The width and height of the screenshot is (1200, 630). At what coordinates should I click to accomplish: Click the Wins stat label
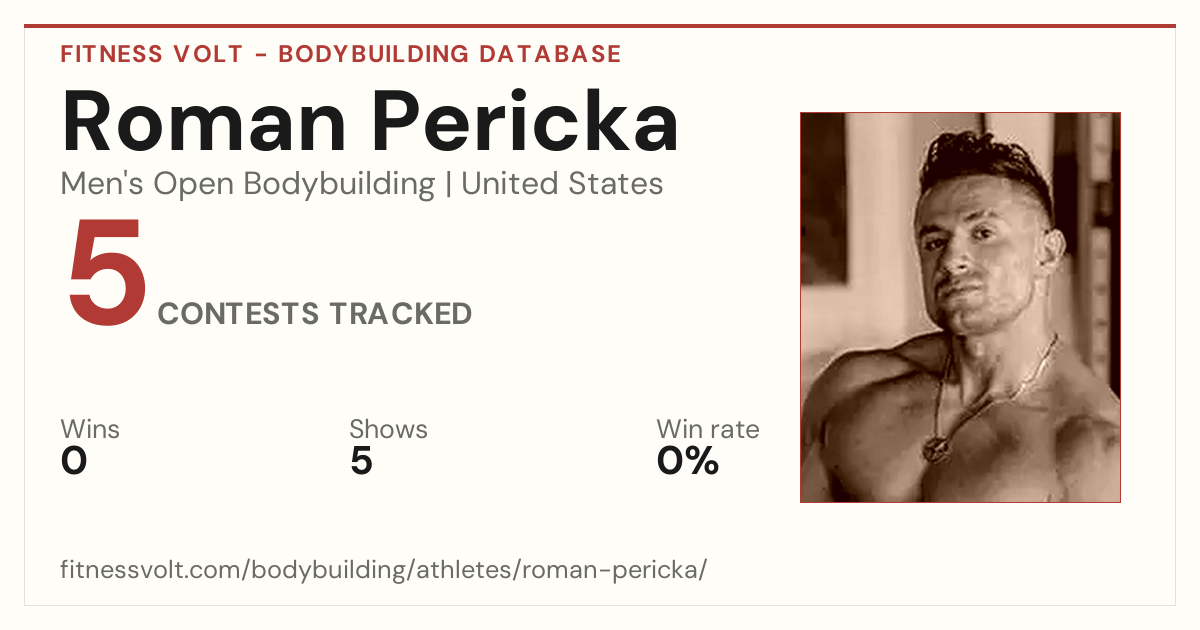(90, 430)
